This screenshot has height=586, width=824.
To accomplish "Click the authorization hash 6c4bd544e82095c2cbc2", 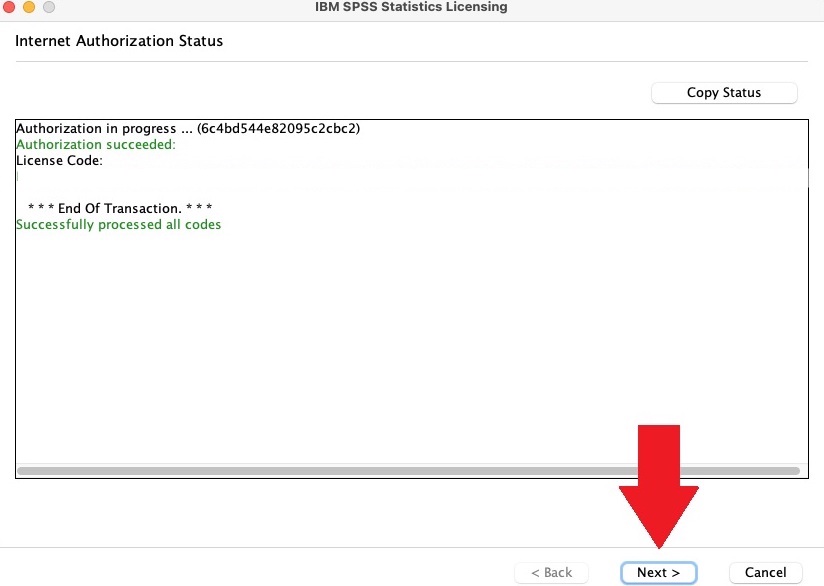I will 278,129.
